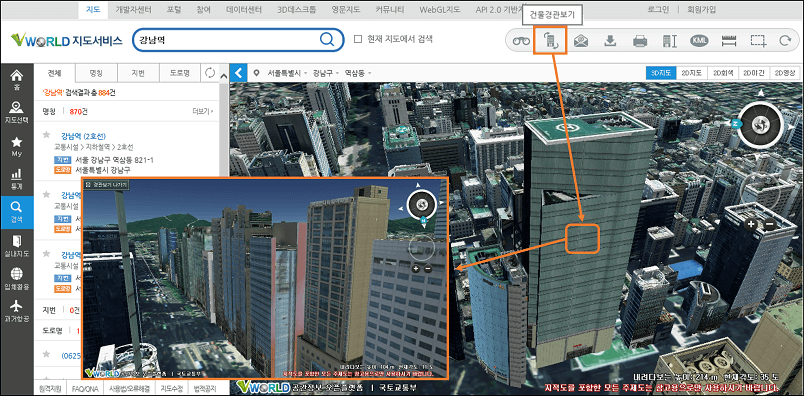
Task: Zoom out with main map minus button
Action: click(x=769, y=224)
